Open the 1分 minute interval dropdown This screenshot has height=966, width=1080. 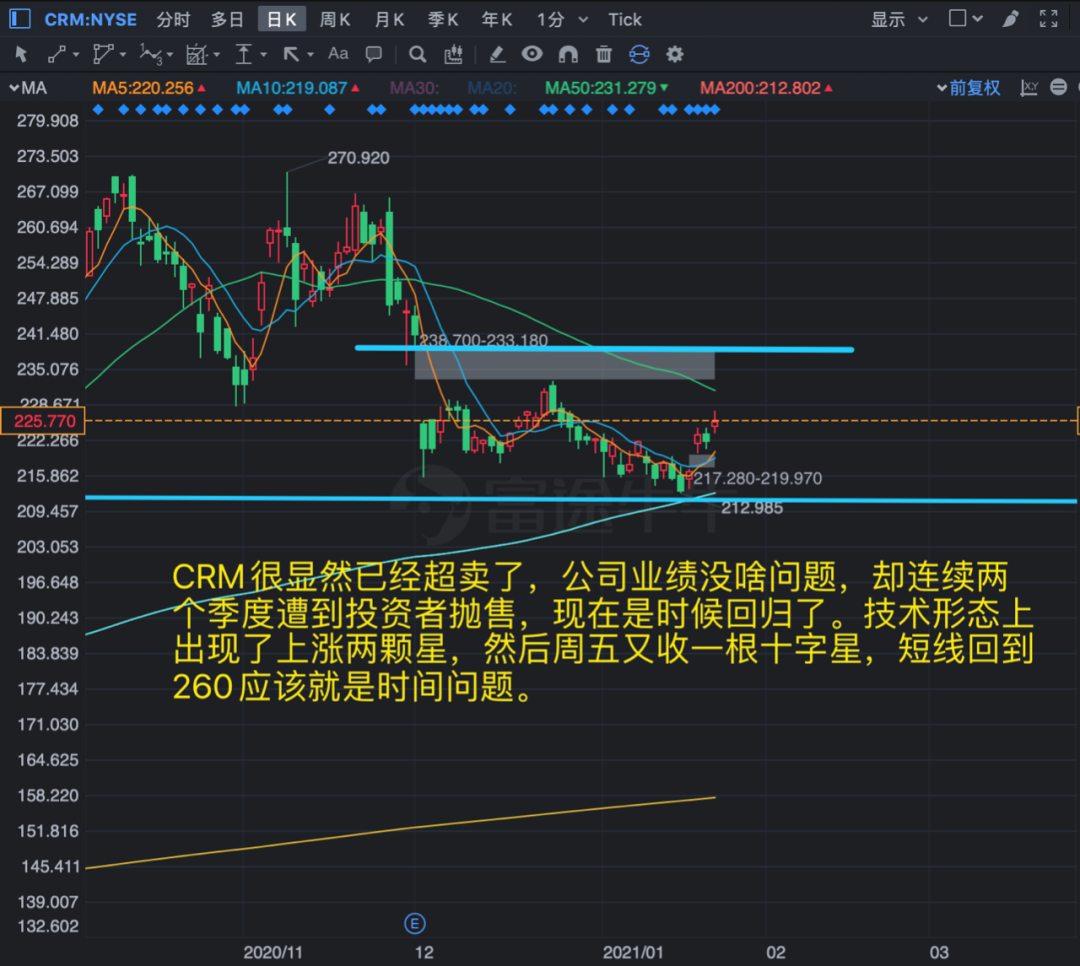(x=563, y=19)
